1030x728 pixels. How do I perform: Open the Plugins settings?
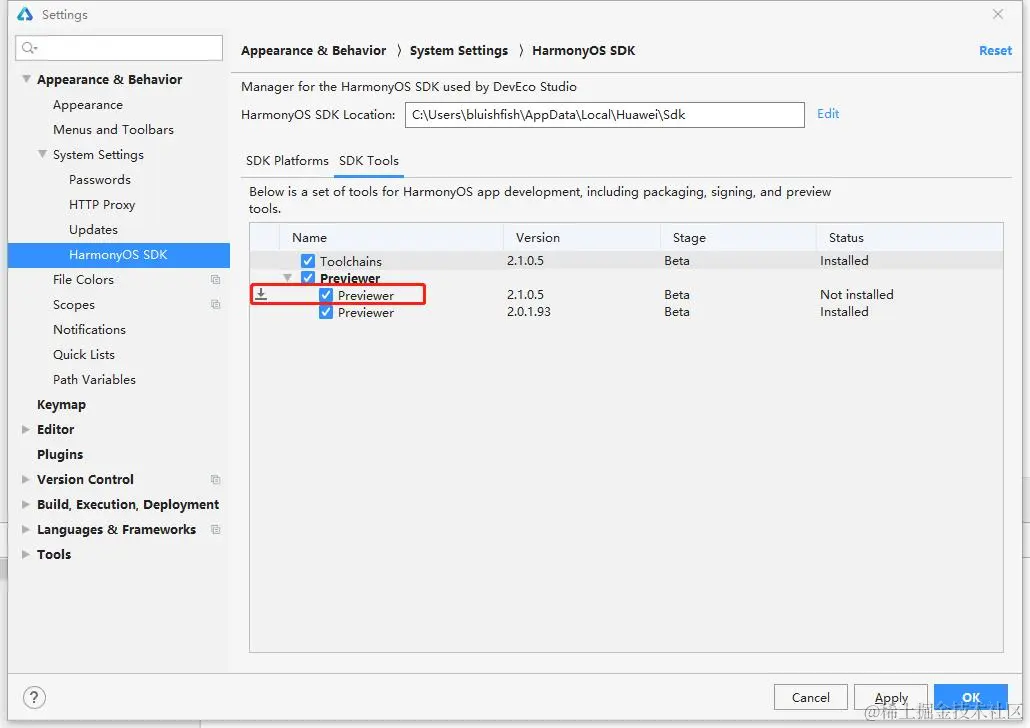60,454
